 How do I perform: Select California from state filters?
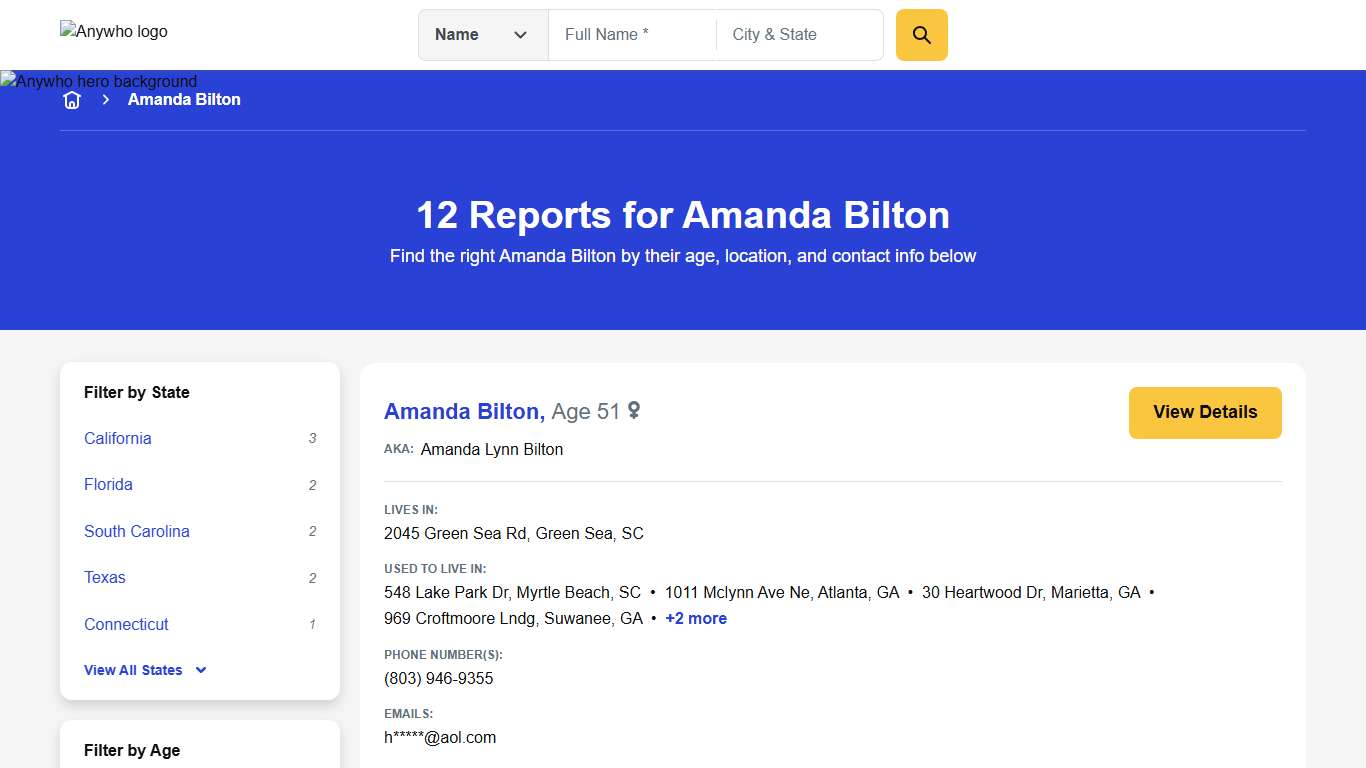(117, 438)
